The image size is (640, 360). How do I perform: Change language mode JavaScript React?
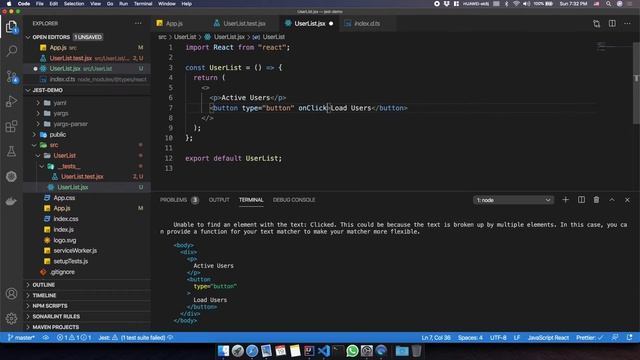point(548,338)
